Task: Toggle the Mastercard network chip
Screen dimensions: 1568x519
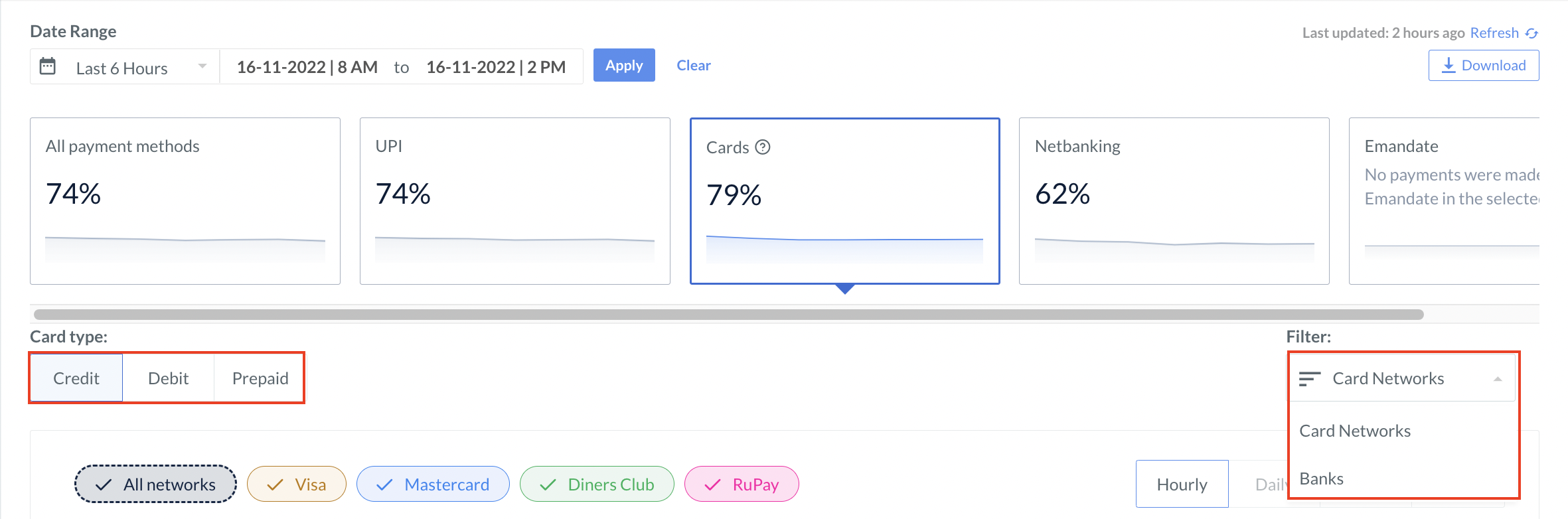Action: click(x=433, y=484)
